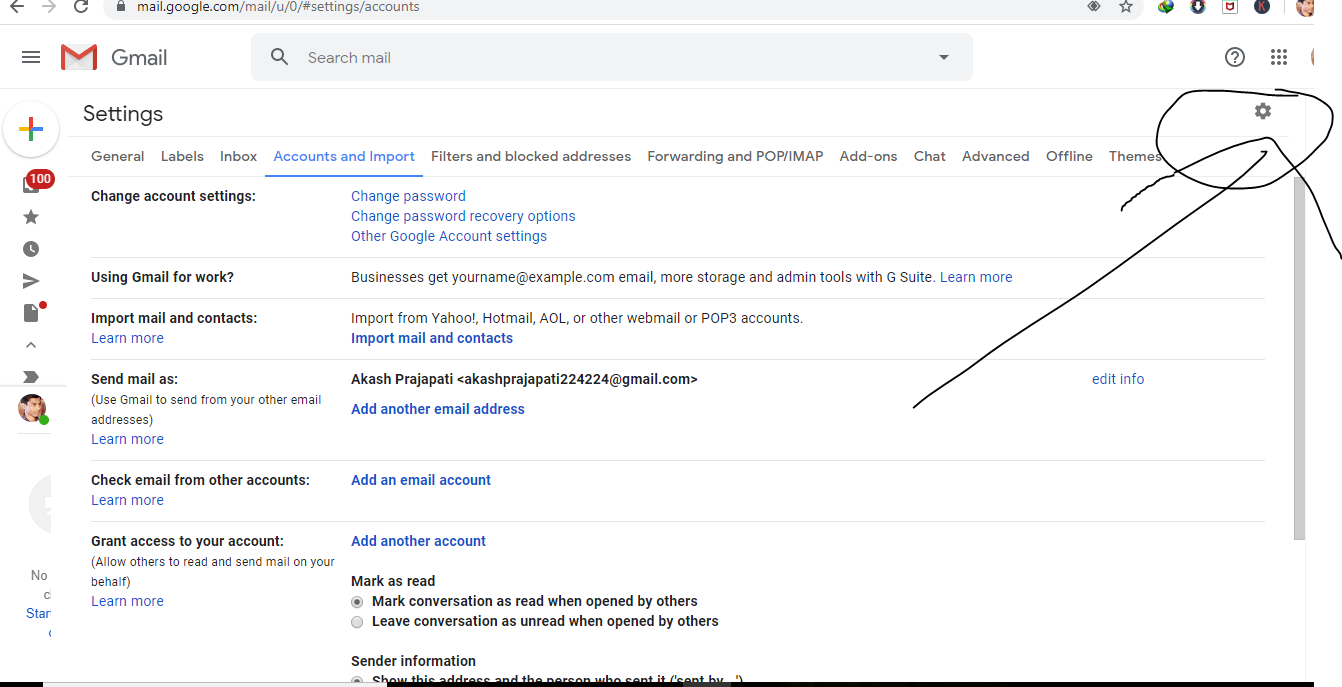Click Import mail and contacts link
Image resolution: width=1342 pixels, height=687 pixels.
(432, 338)
